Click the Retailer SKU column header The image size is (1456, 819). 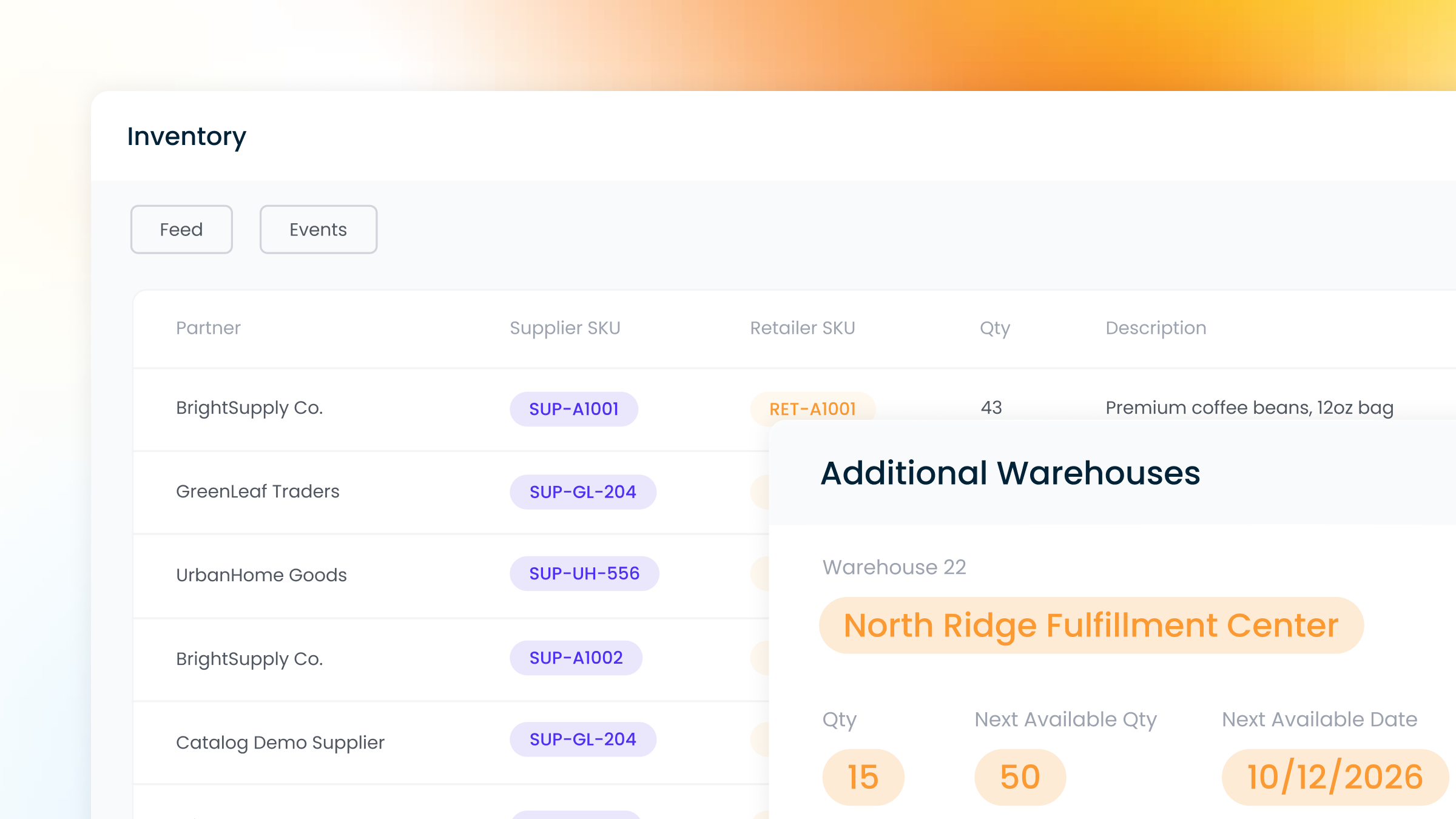[x=802, y=328]
